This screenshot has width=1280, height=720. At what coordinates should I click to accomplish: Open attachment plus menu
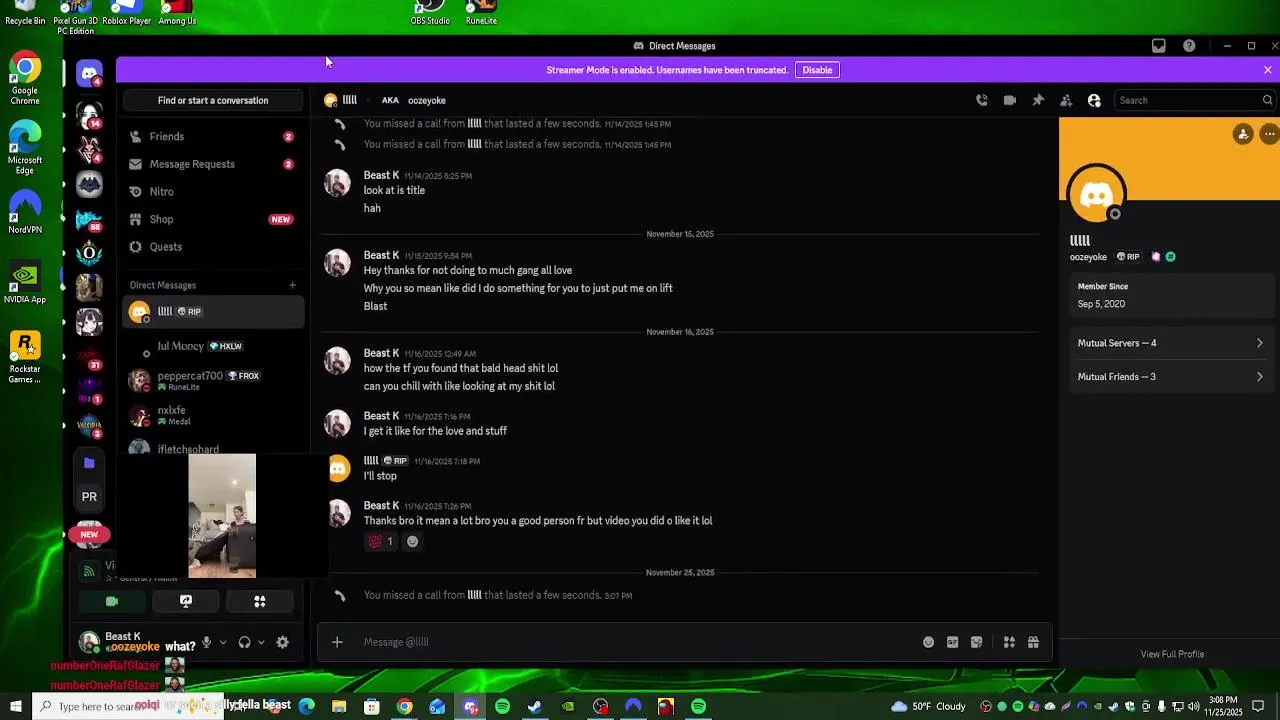(337, 642)
